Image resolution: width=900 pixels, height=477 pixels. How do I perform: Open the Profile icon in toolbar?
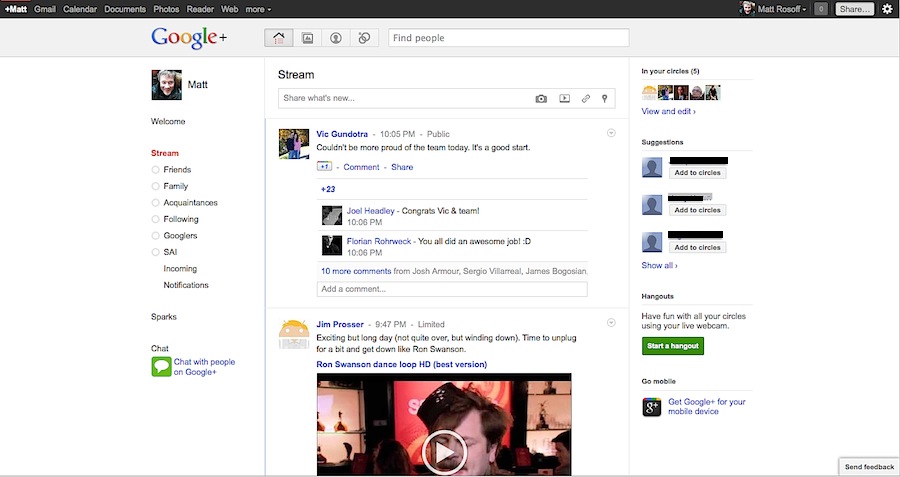pyautogui.click(x=336, y=38)
